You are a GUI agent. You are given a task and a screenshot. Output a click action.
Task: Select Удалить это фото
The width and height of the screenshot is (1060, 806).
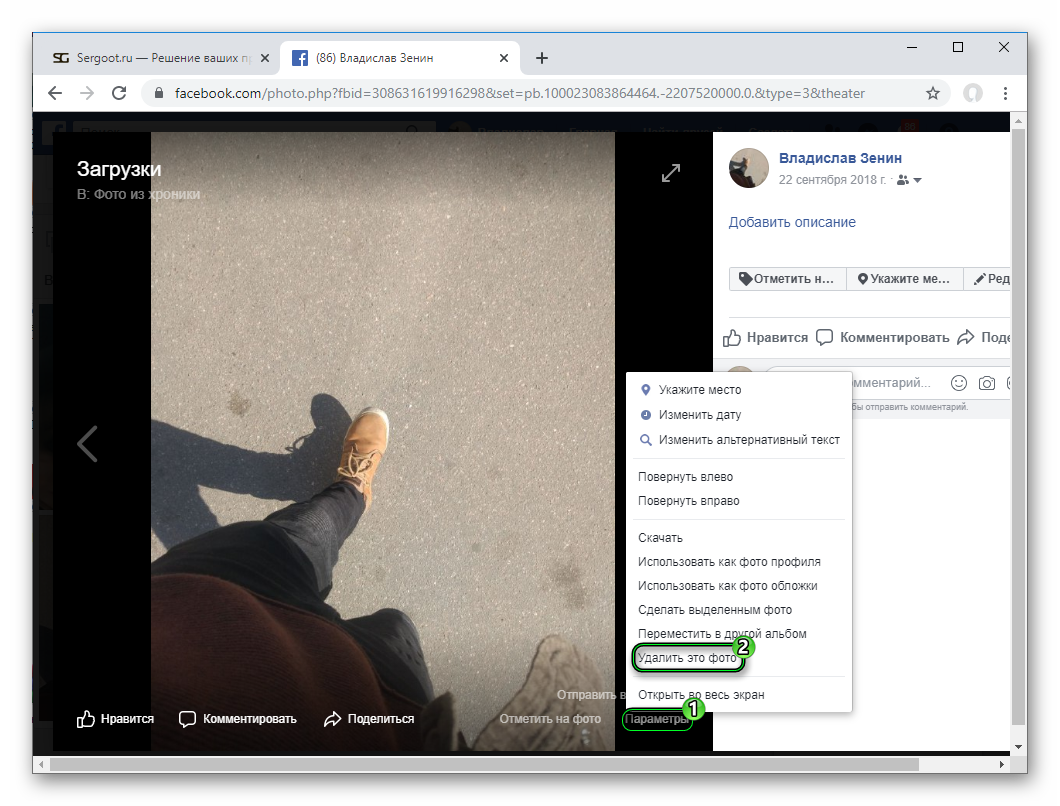click(x=688, y=658)
